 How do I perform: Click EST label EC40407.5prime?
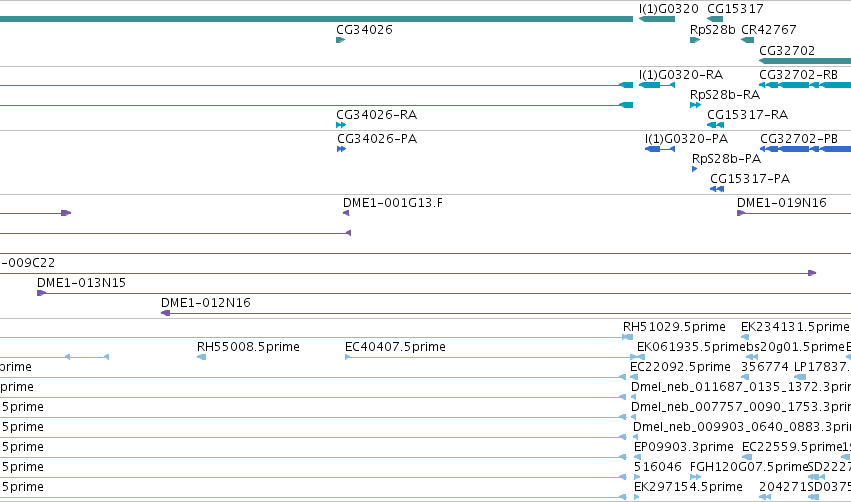395,347
